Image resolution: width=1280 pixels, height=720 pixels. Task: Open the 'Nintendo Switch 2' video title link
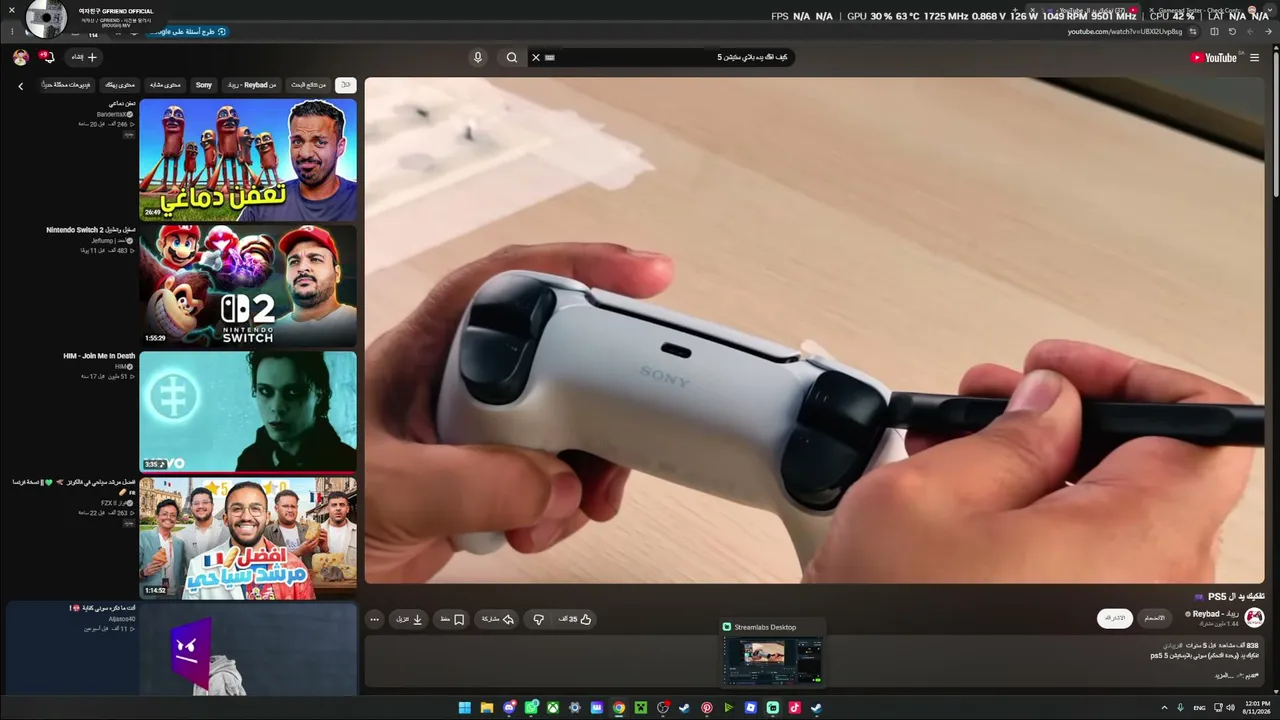pos(90,230)
